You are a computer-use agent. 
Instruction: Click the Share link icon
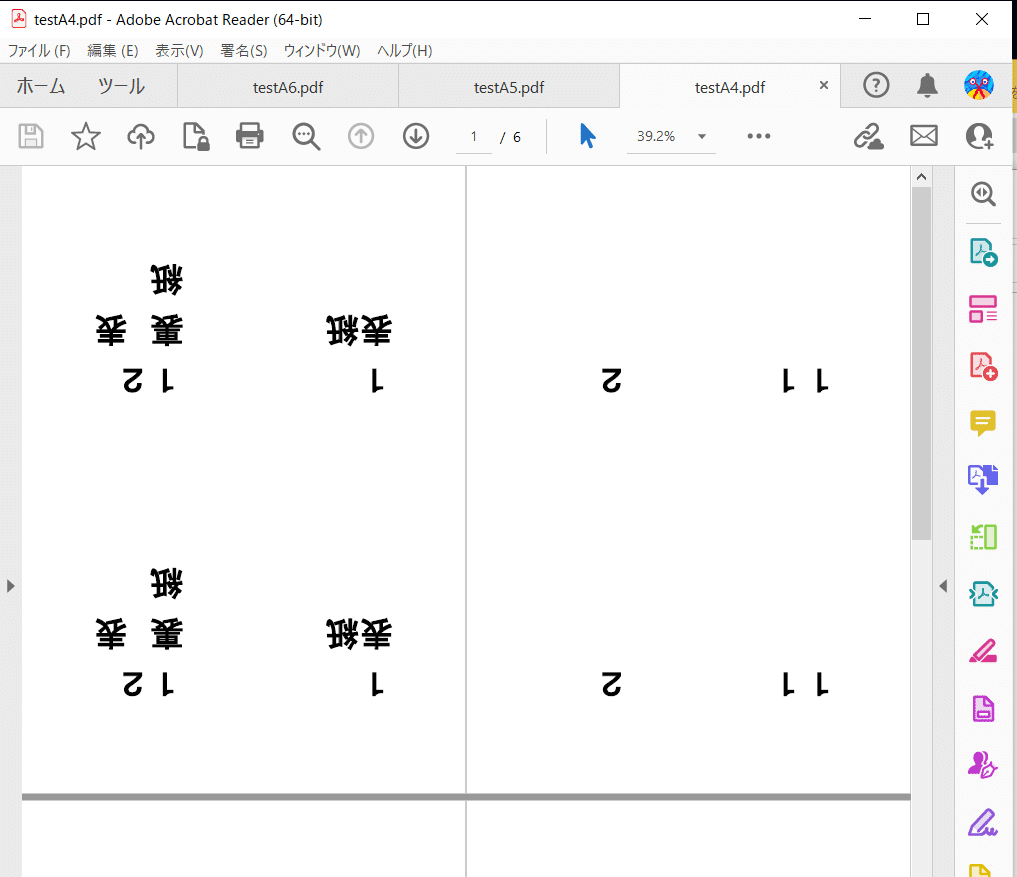(869, 136)
